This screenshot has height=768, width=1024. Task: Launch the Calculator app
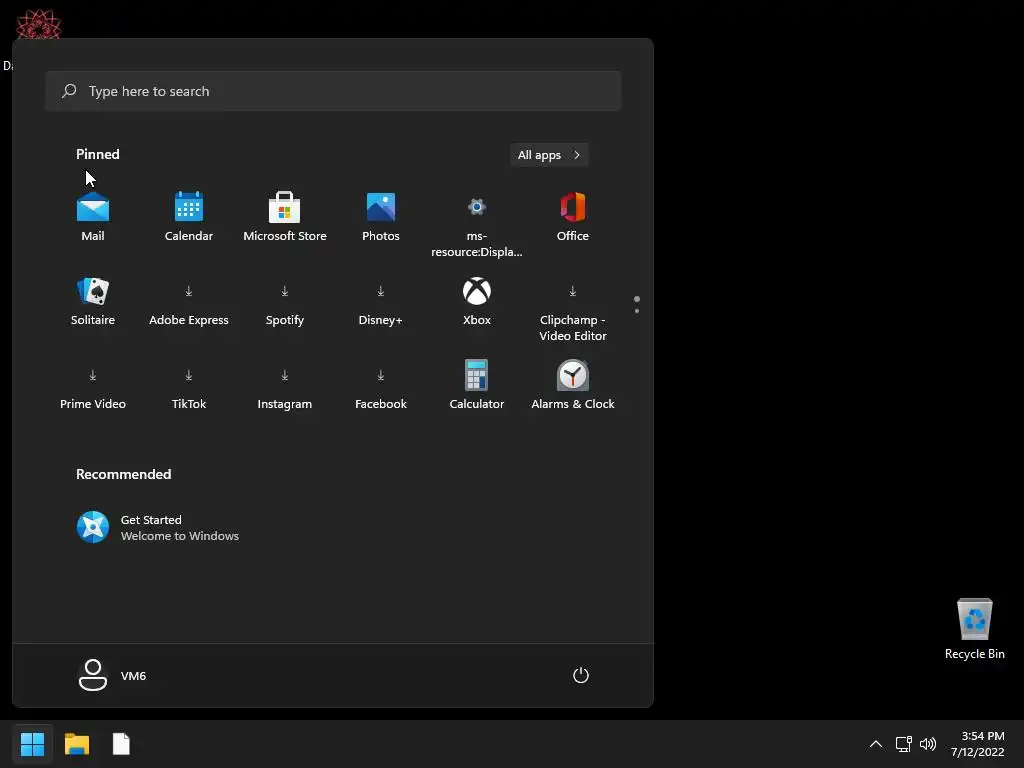click(477, 386)
